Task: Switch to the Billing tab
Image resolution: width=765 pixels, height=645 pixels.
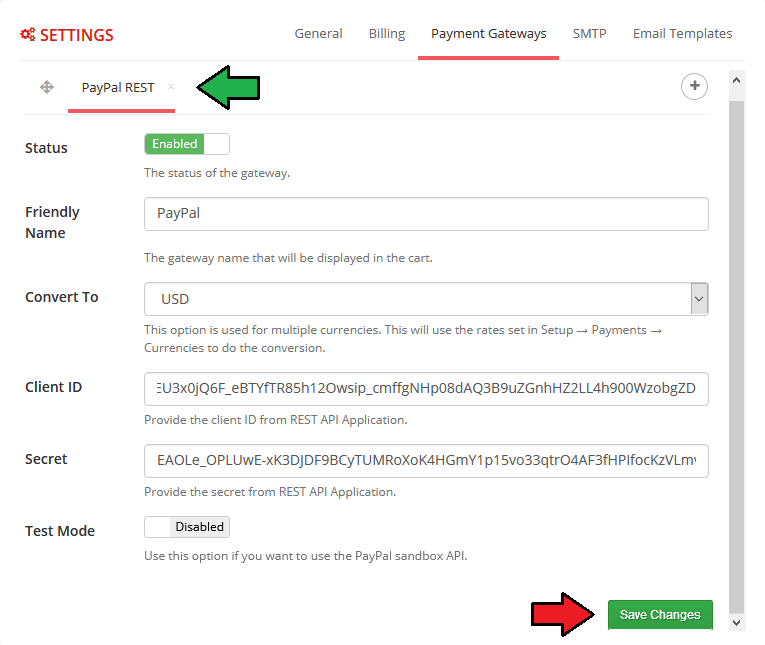Action: [387, 34]
